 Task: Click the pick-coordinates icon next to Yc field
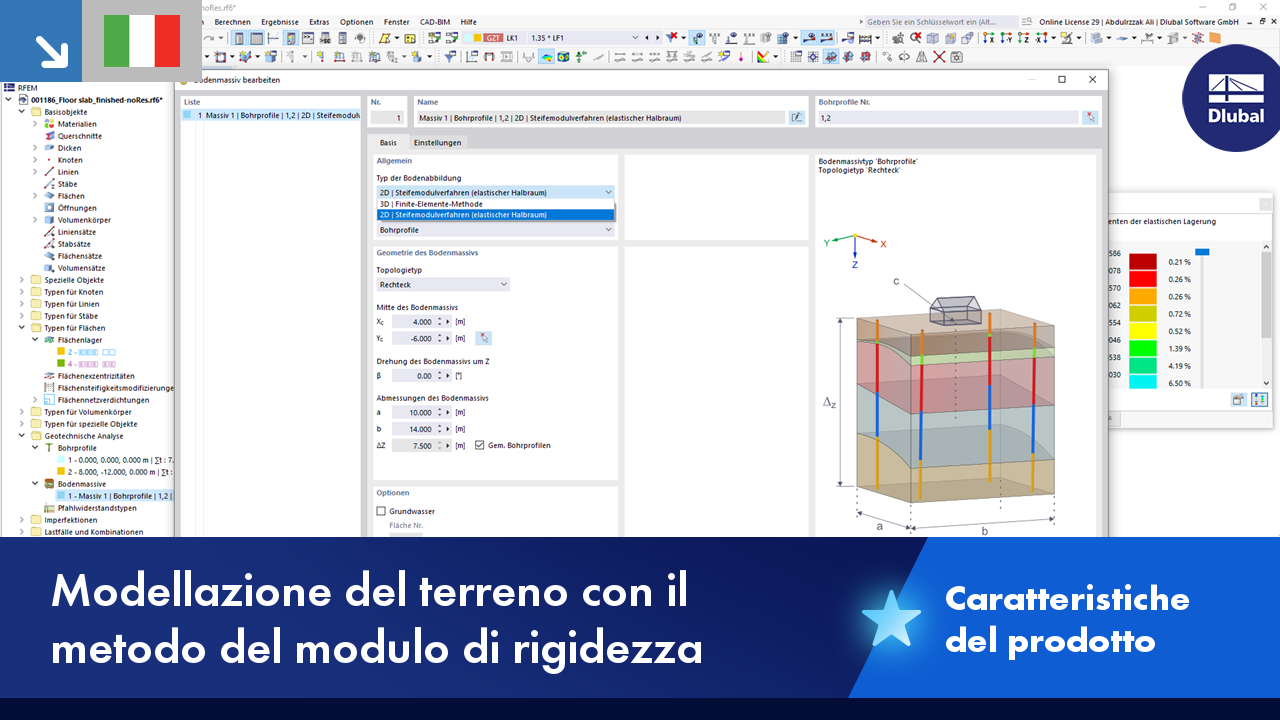click(x=483, y=338)
